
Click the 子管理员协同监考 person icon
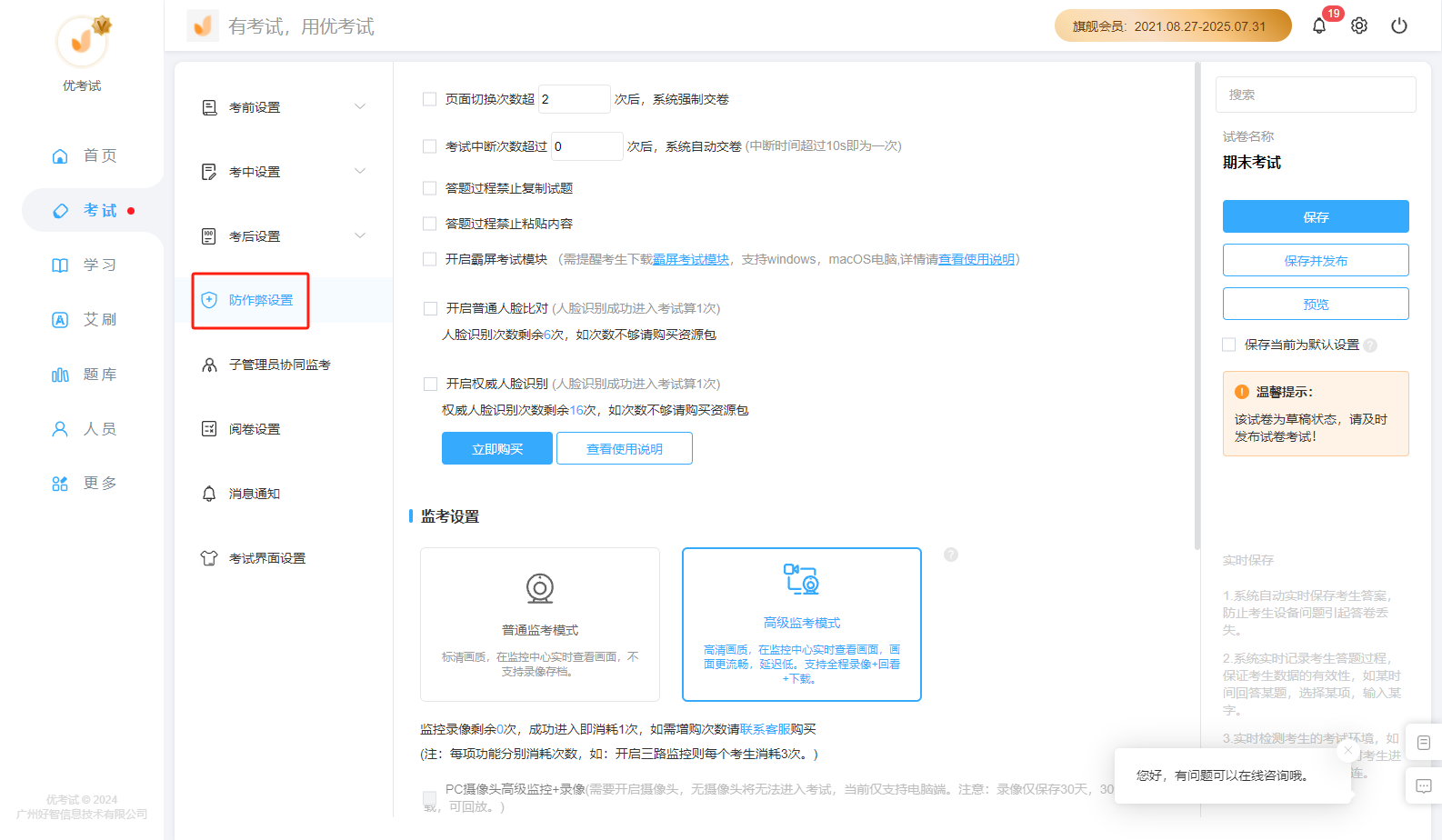[x=209, y=365]
